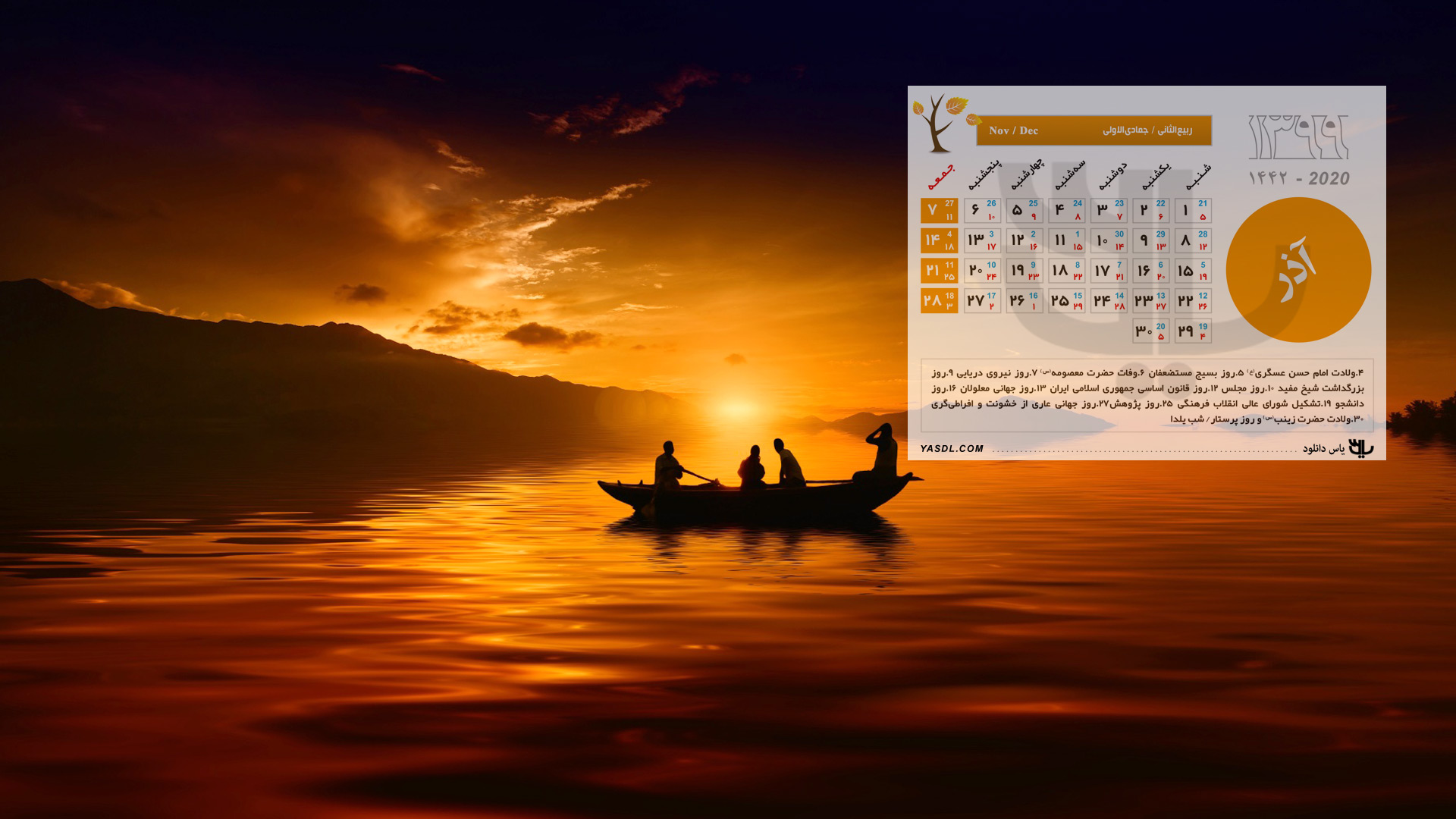Select day ۵ in the calendar grid
1456x819 pixels.
tap(1025, 210)
